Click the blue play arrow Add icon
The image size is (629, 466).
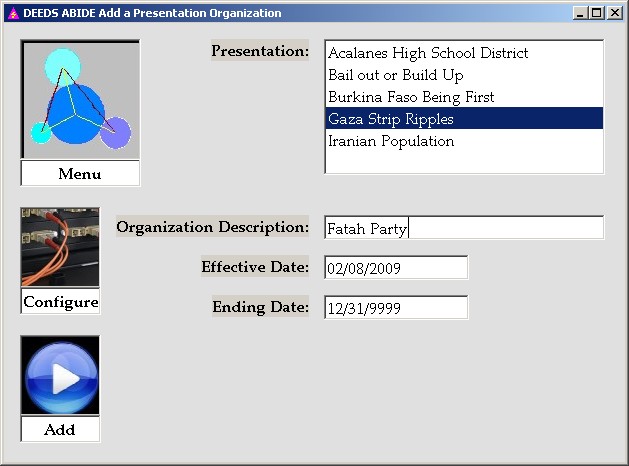(60, 376)
